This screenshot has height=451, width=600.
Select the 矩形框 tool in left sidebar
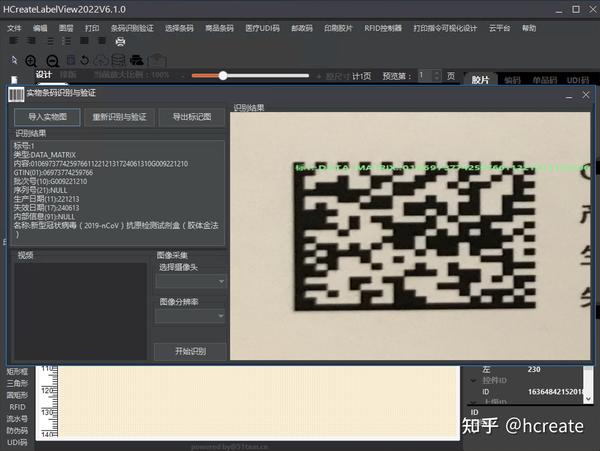(x=17, y=371)
